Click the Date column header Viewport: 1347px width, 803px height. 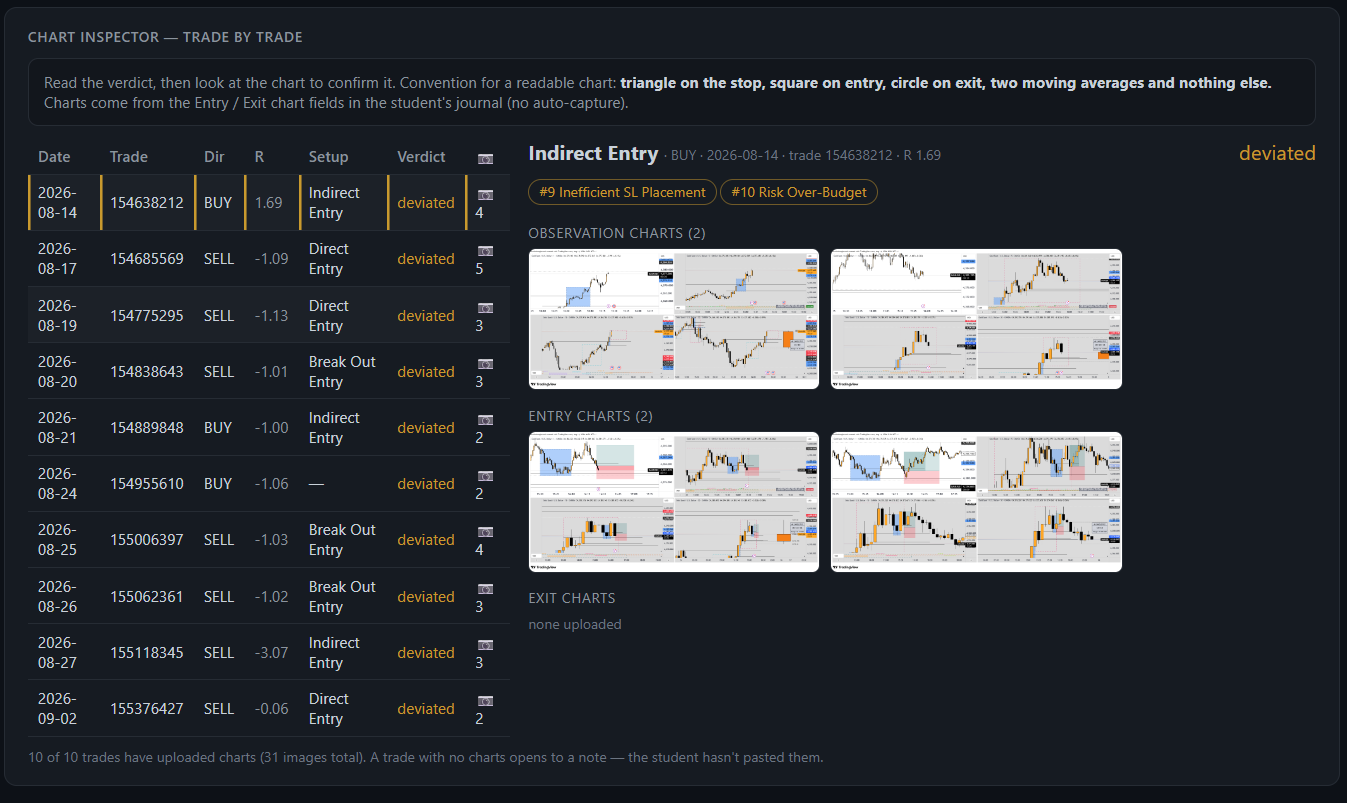(x=54, y=157)
